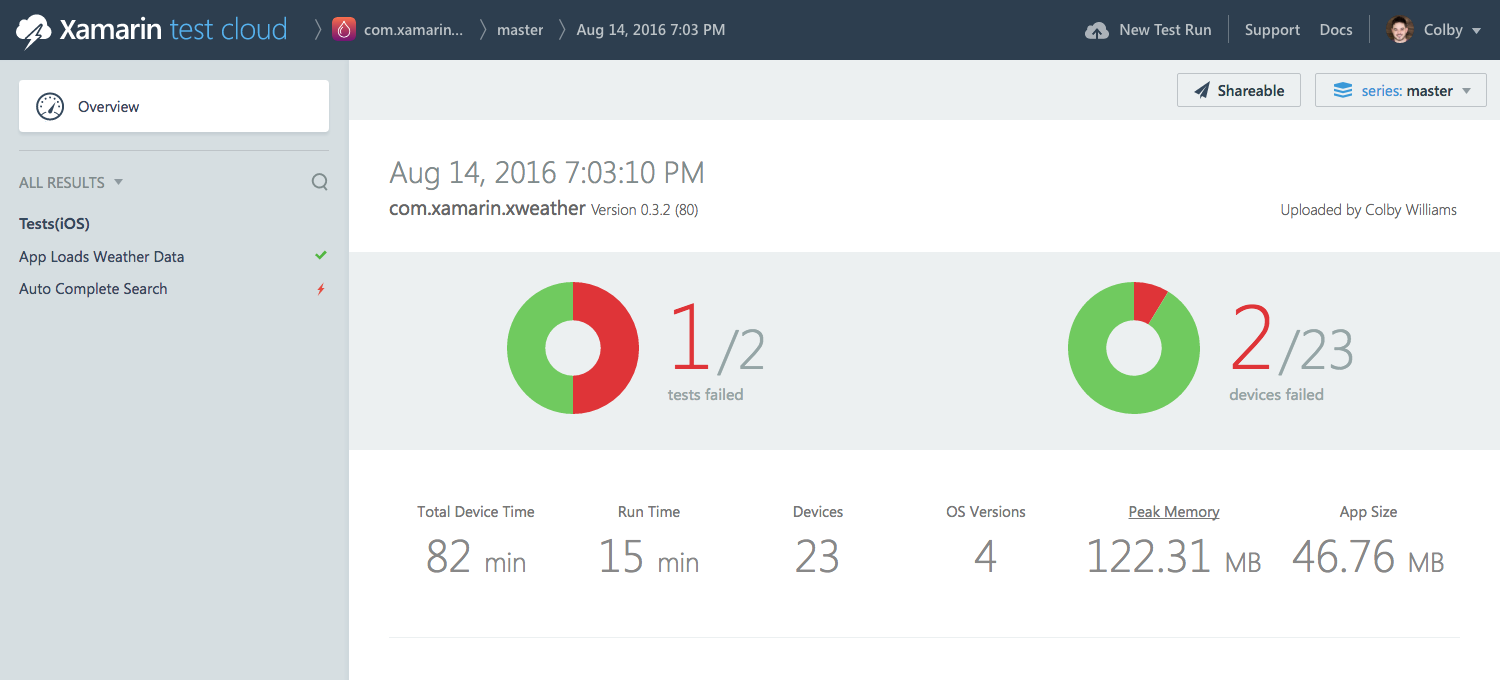Open the Support link
The height and width of the screenshot is (680, 1500).
[x=1272, y=30]
